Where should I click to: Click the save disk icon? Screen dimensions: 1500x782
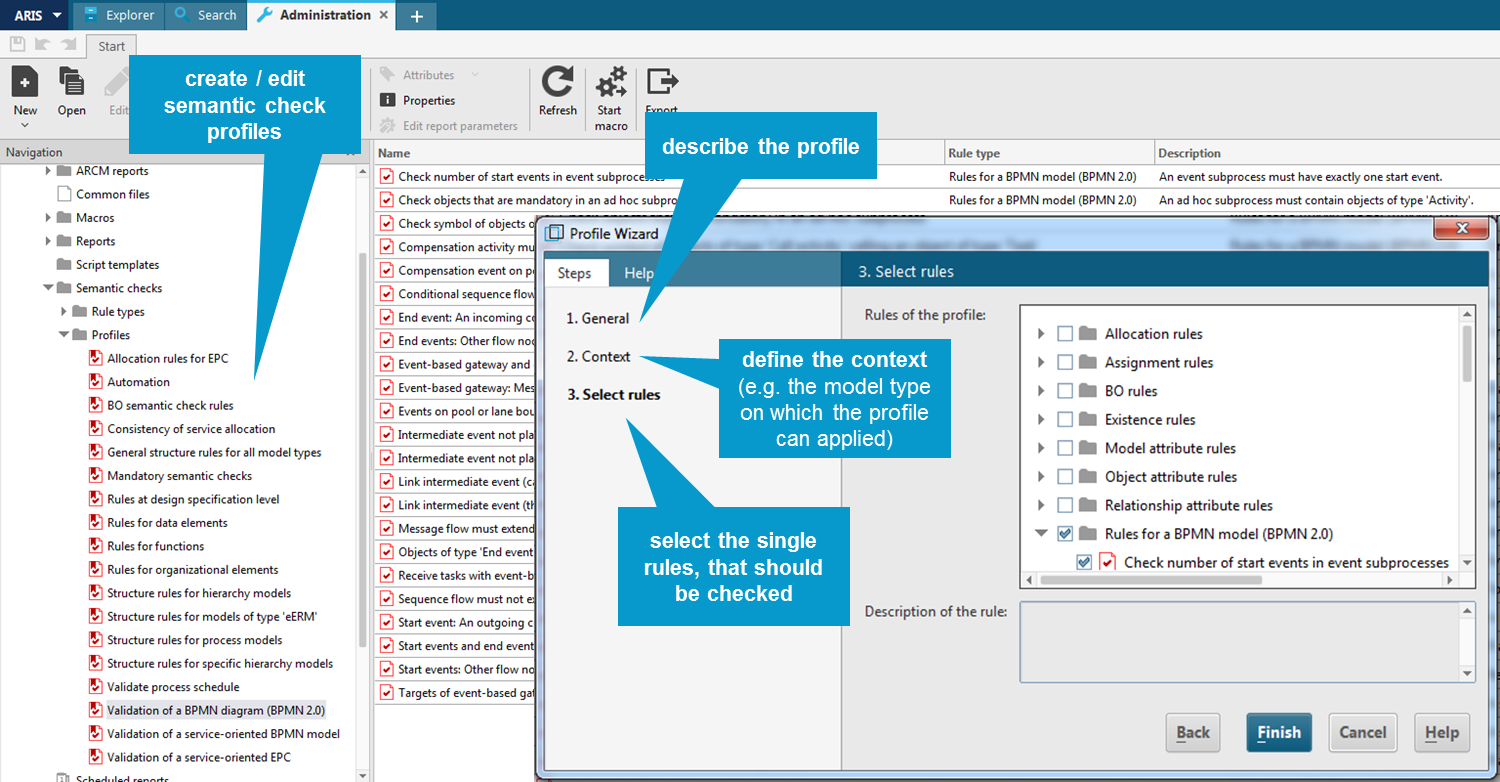coord(17,44)
